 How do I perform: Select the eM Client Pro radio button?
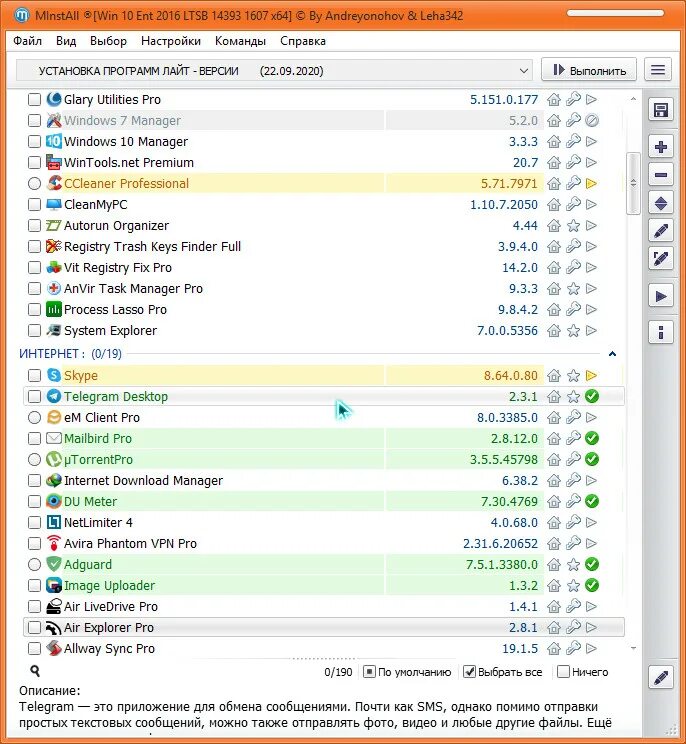click(x=34, y=418)
